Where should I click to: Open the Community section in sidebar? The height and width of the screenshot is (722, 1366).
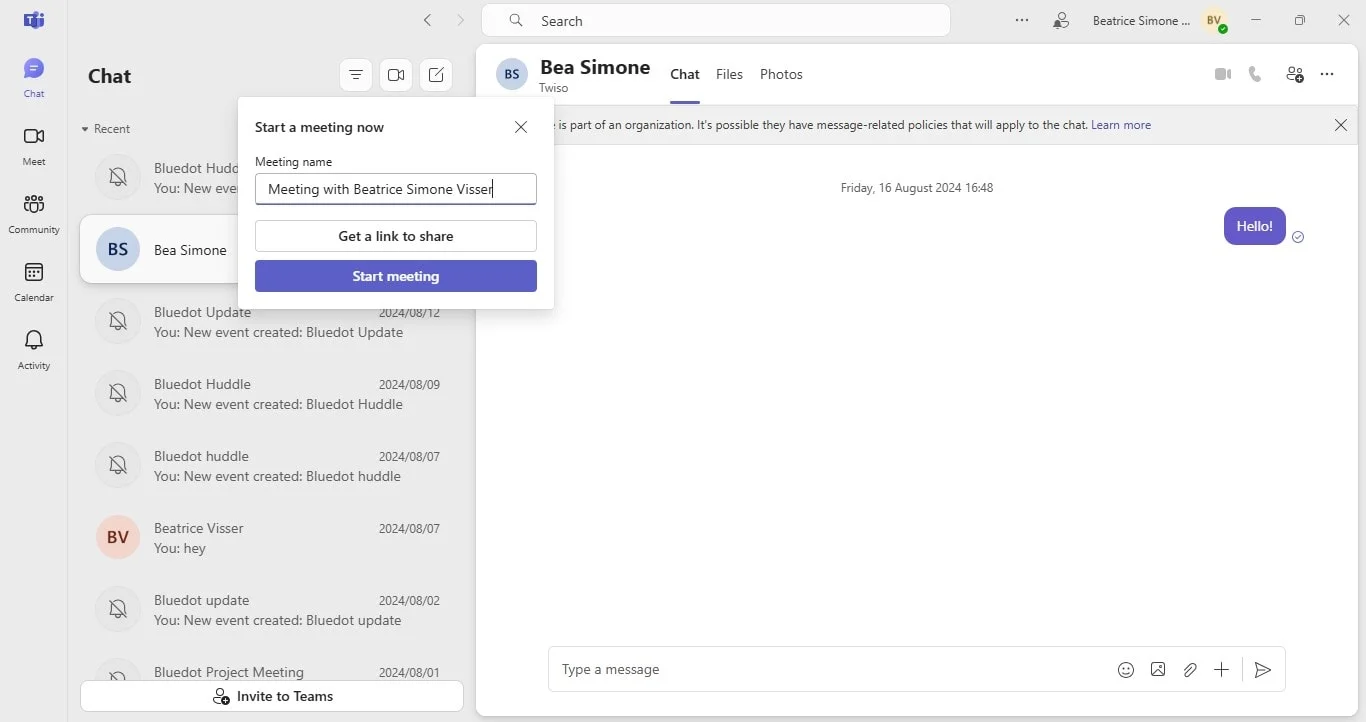[x=34, y=214]
